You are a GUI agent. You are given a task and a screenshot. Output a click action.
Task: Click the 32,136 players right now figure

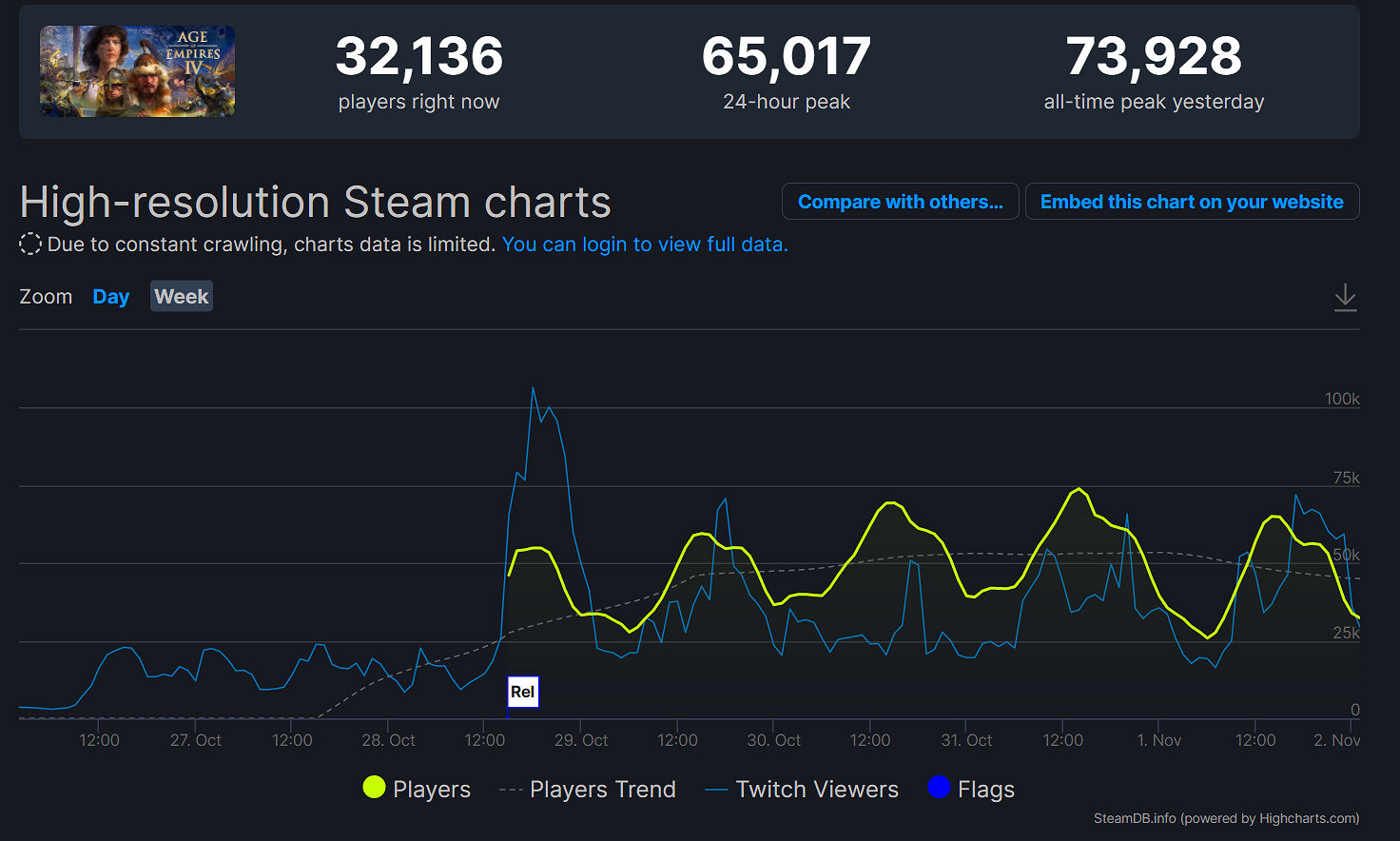(418, 56)
